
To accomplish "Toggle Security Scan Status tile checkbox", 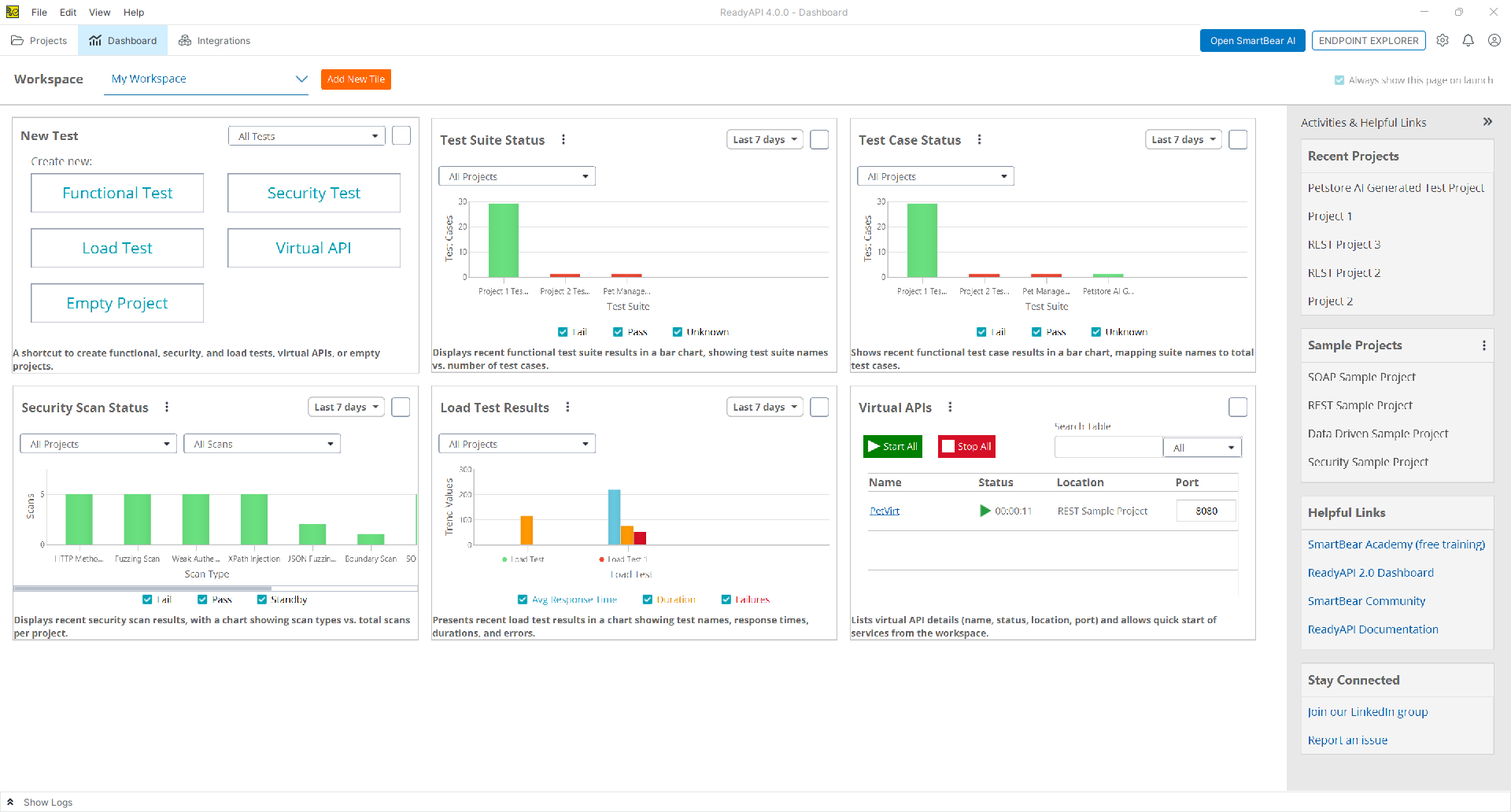I will coord(401,407).
